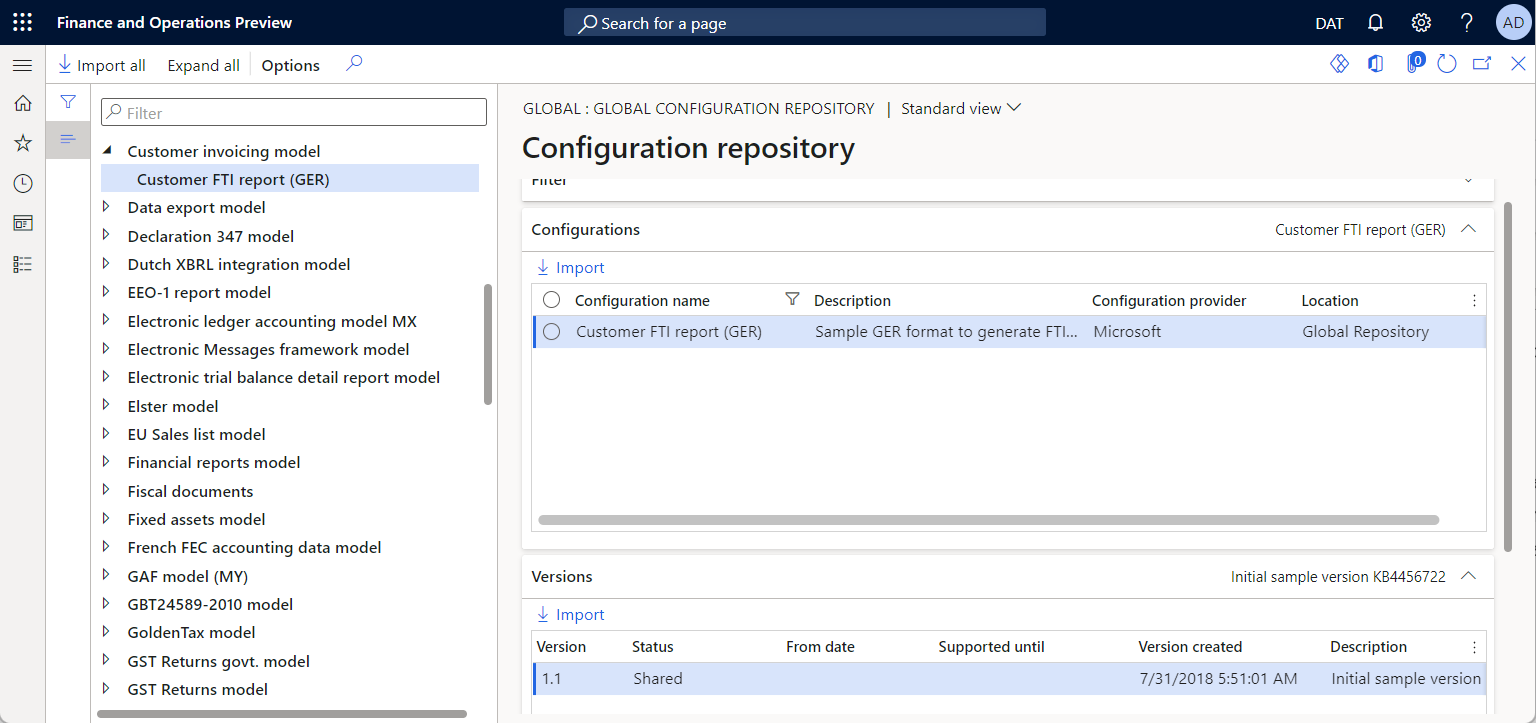Open page in a new window via pop-out icon
Image resolution: width=1536 pixels, height=723 pixels.
point(1482,63)
